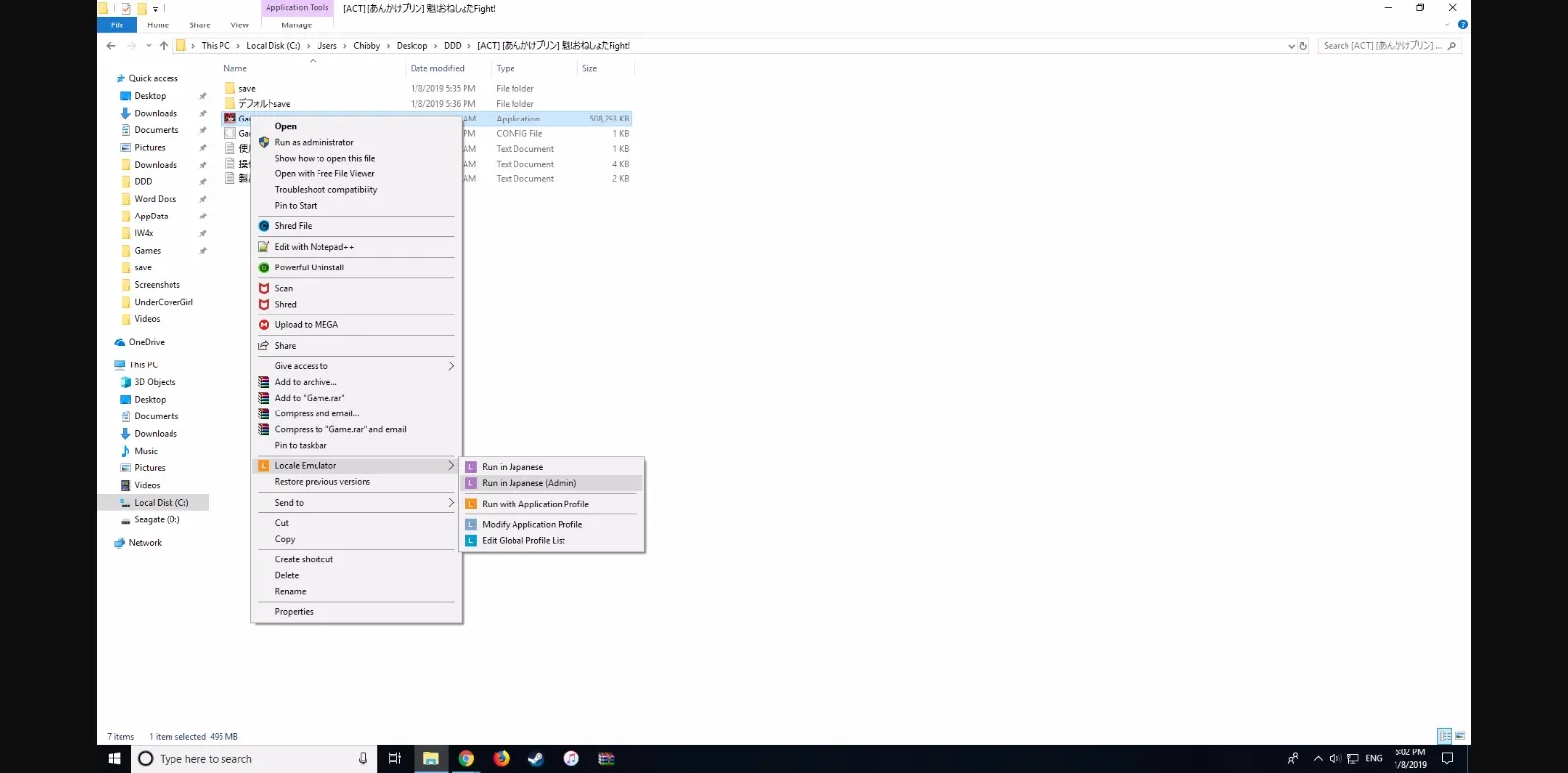
Task: Choose Properties from the context menu
Action: click(294, 612)
